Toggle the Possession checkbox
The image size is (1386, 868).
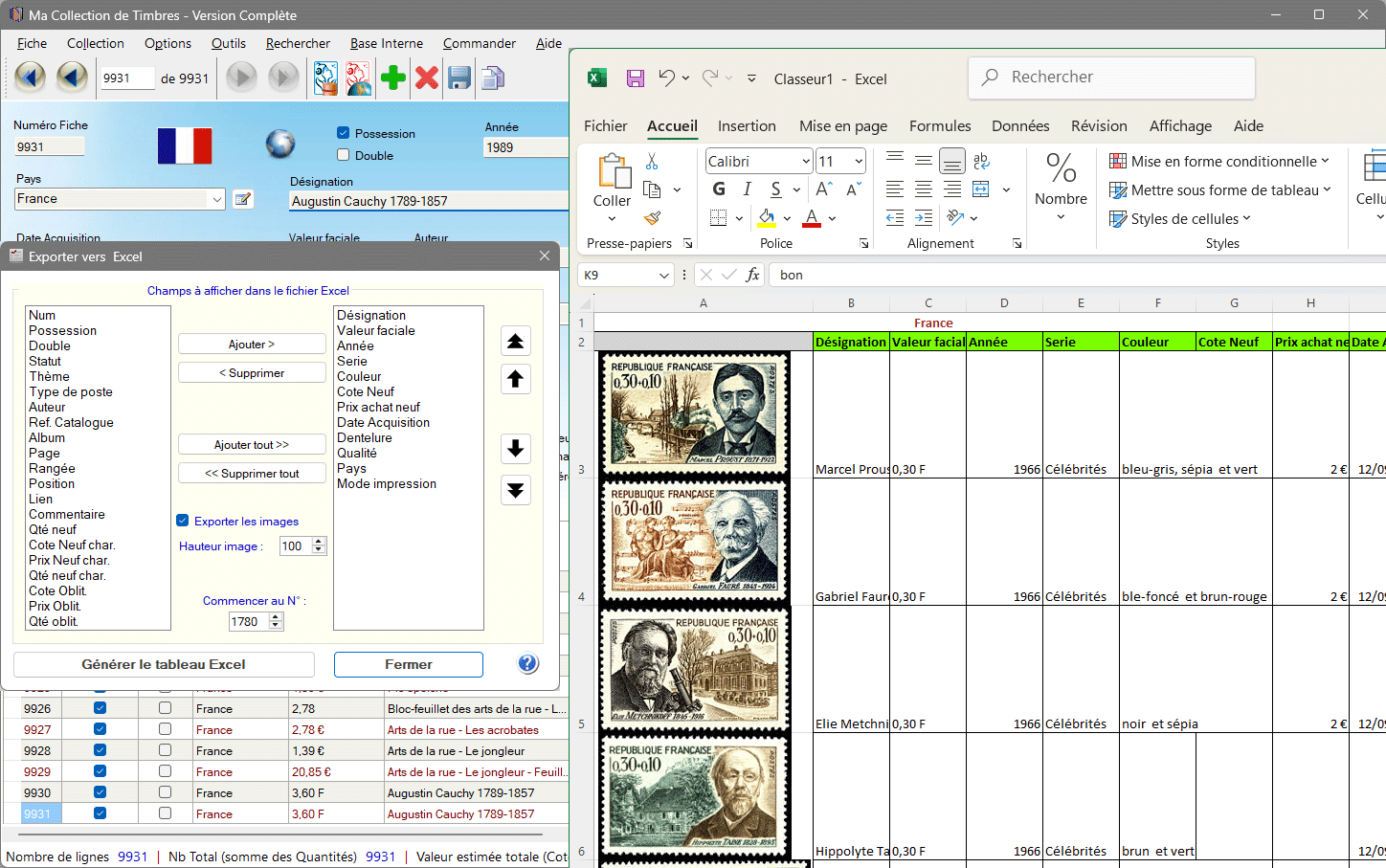coord(344,133)
